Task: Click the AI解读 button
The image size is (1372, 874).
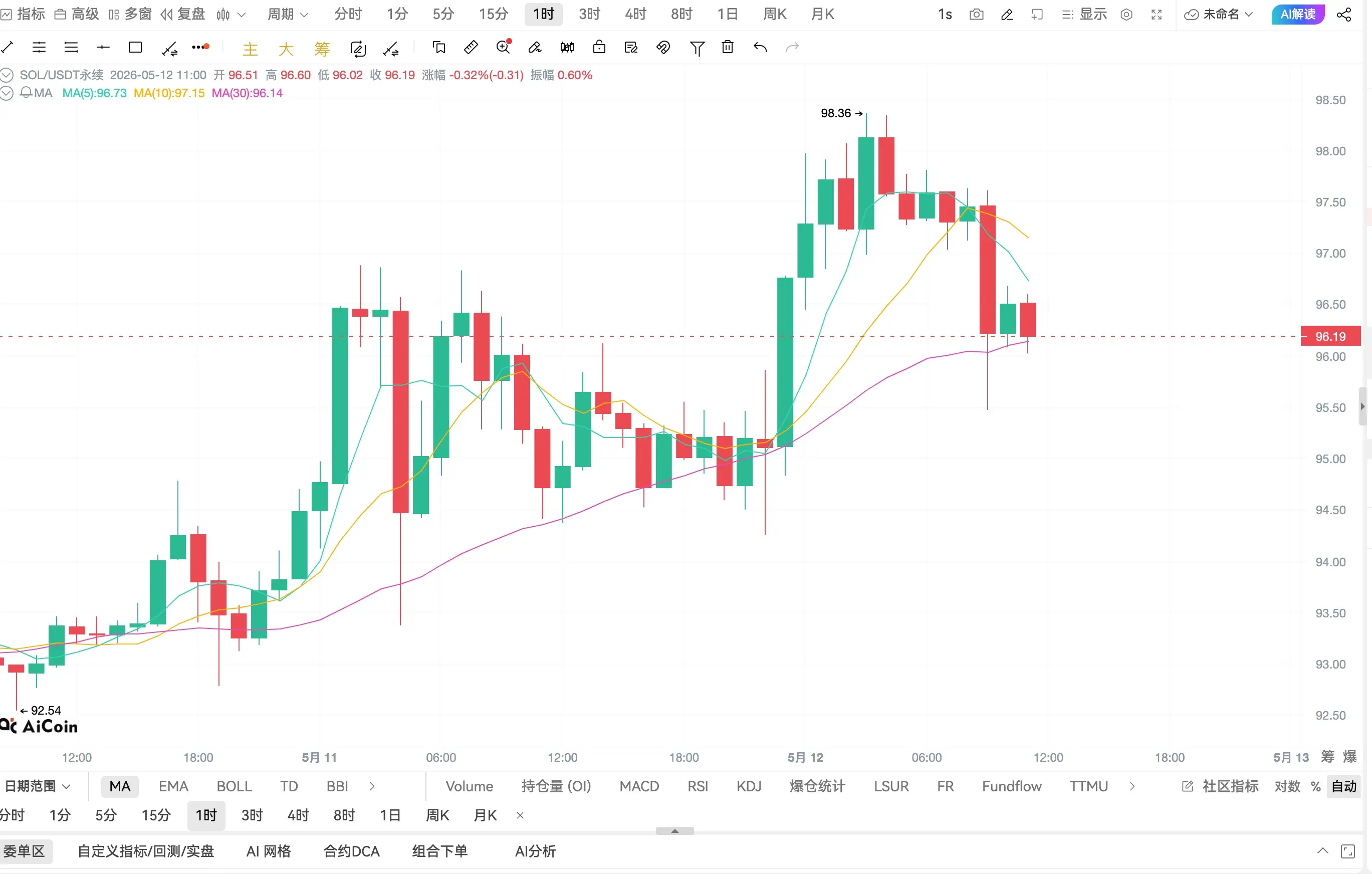Action: tap(1298, 14)
